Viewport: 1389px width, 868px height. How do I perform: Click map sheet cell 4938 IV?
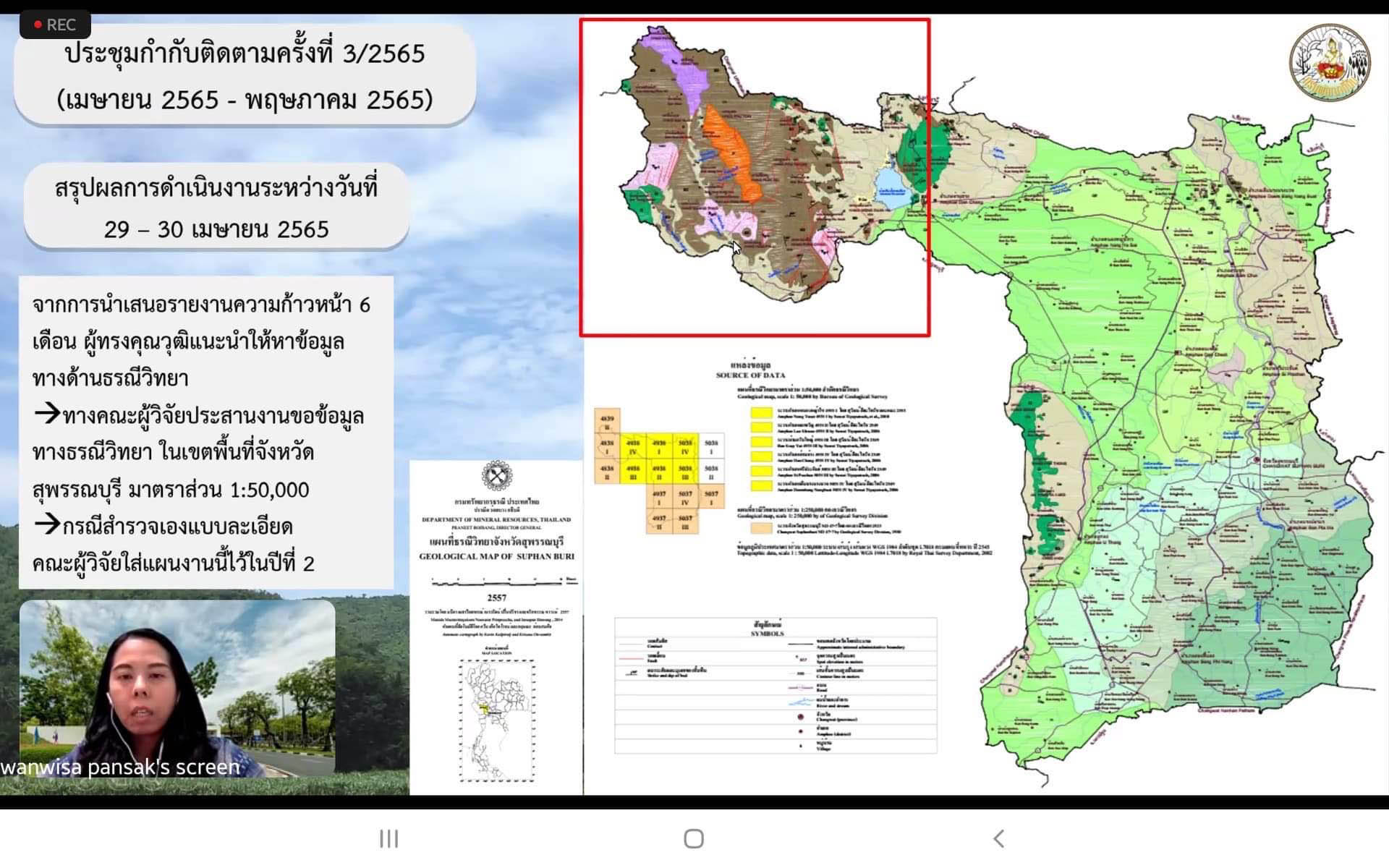coord(632,447)
